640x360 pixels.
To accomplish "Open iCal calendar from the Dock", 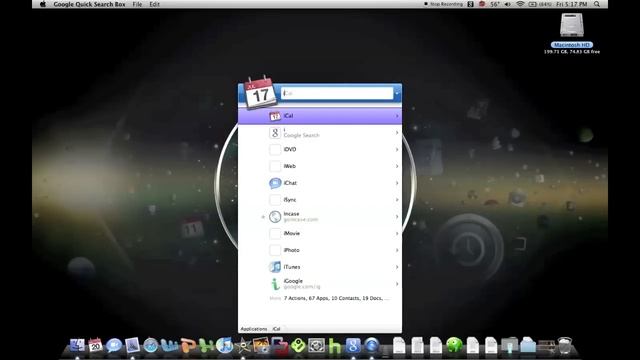I will 96,346.
